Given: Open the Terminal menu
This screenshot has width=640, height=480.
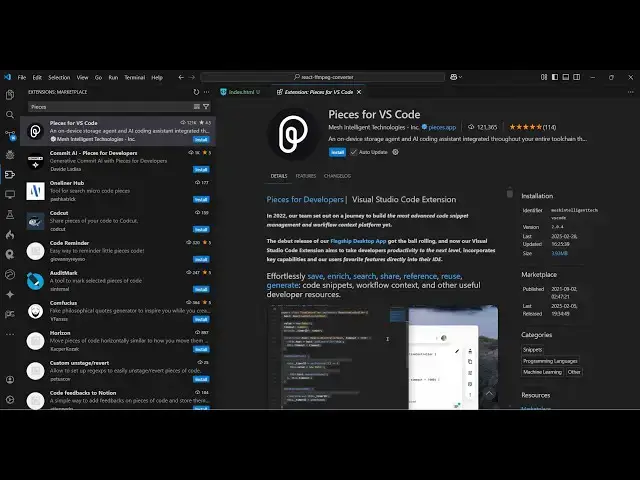Looking at the screenshot, I should pyautogui.click(x=135, y=78).
